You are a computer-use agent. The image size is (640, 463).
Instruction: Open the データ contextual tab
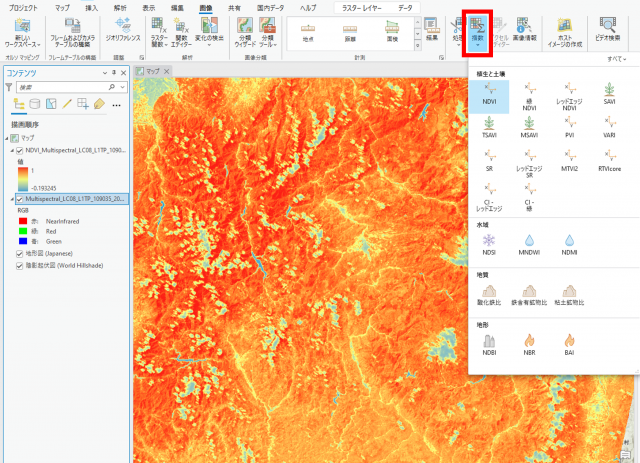click(405, 8)
